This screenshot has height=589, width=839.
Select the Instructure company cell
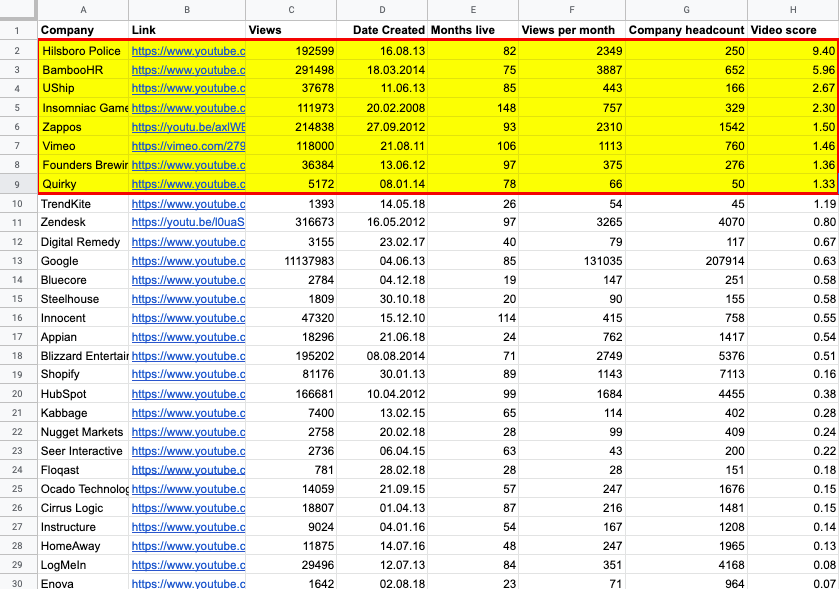[x=83, y=527]
